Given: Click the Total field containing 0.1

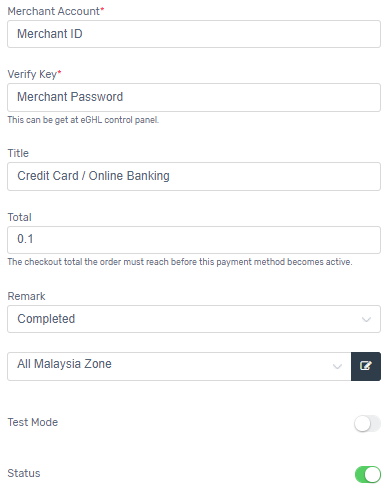Looking at the screenshot, I should [x=194, y=240].
